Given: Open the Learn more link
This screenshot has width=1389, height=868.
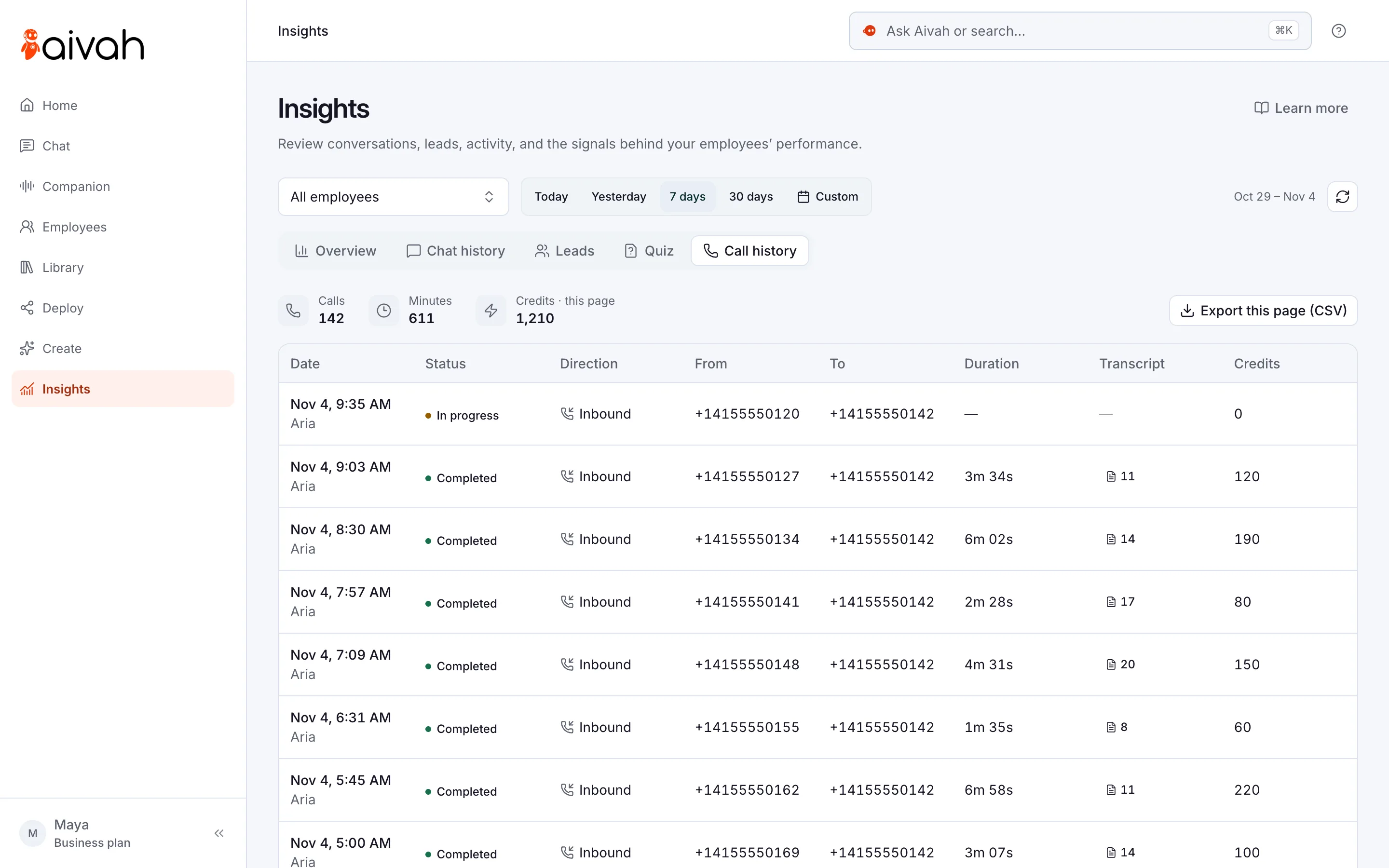Looking at the screenshot, I should (x=1301, y=108).
